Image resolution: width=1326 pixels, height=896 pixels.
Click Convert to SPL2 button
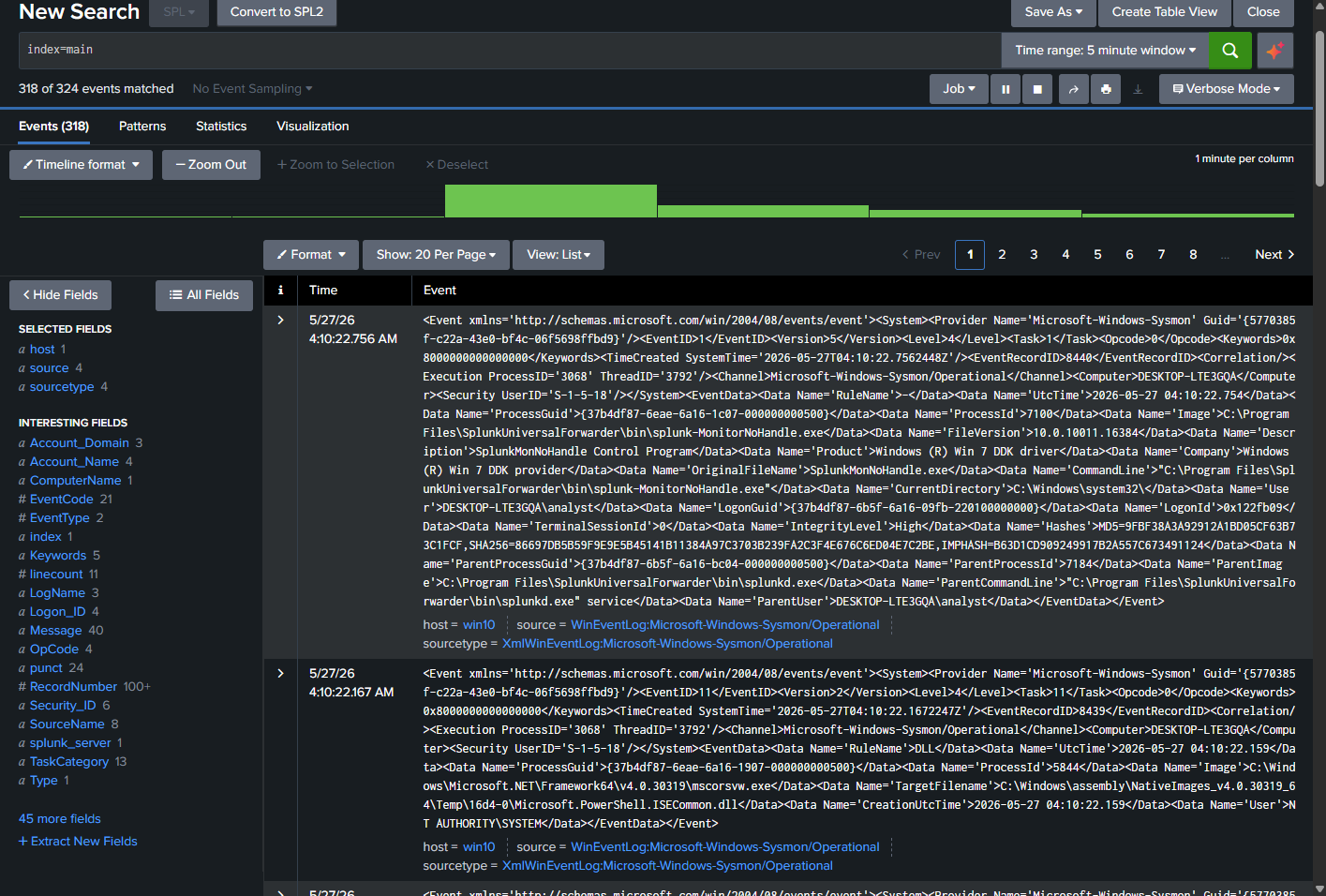coord(276,12)
